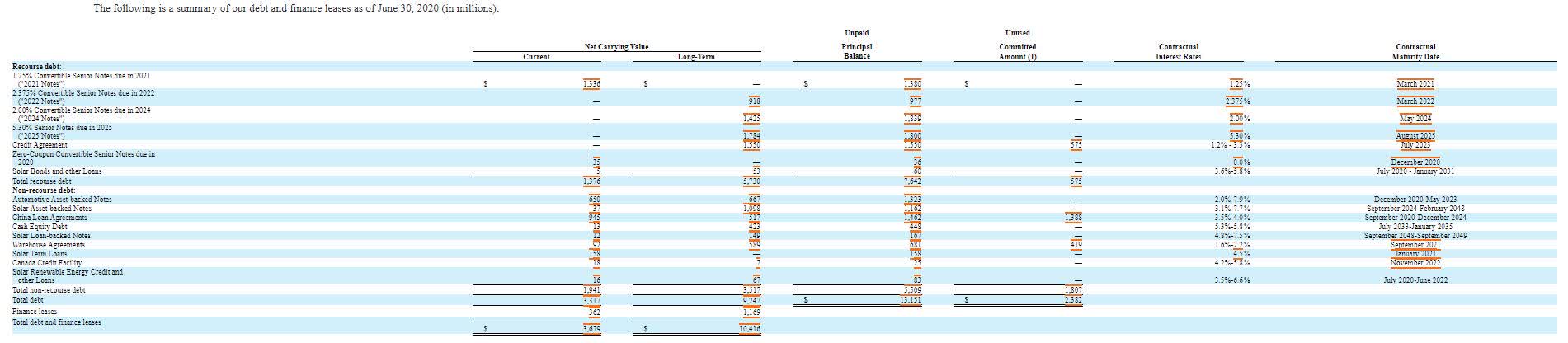Screen dimensions: 1568x343
Task: Click total debt long-term value 9,247
Action: pos(751,301)
